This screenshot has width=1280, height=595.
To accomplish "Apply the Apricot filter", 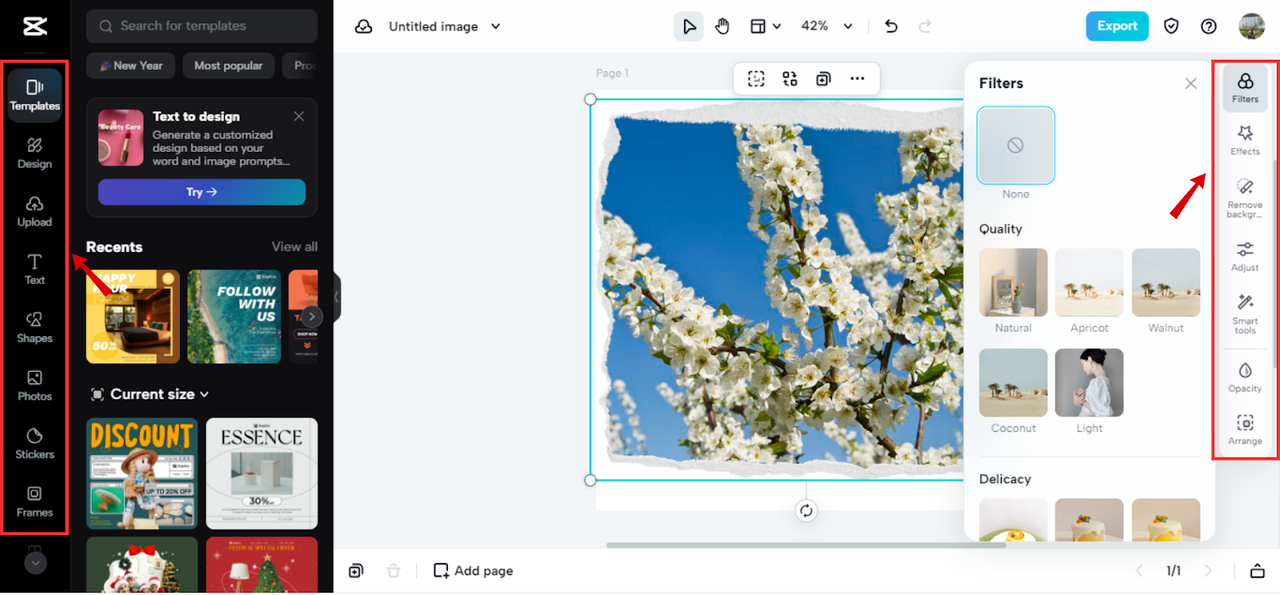I will [x=1089, y=283].
